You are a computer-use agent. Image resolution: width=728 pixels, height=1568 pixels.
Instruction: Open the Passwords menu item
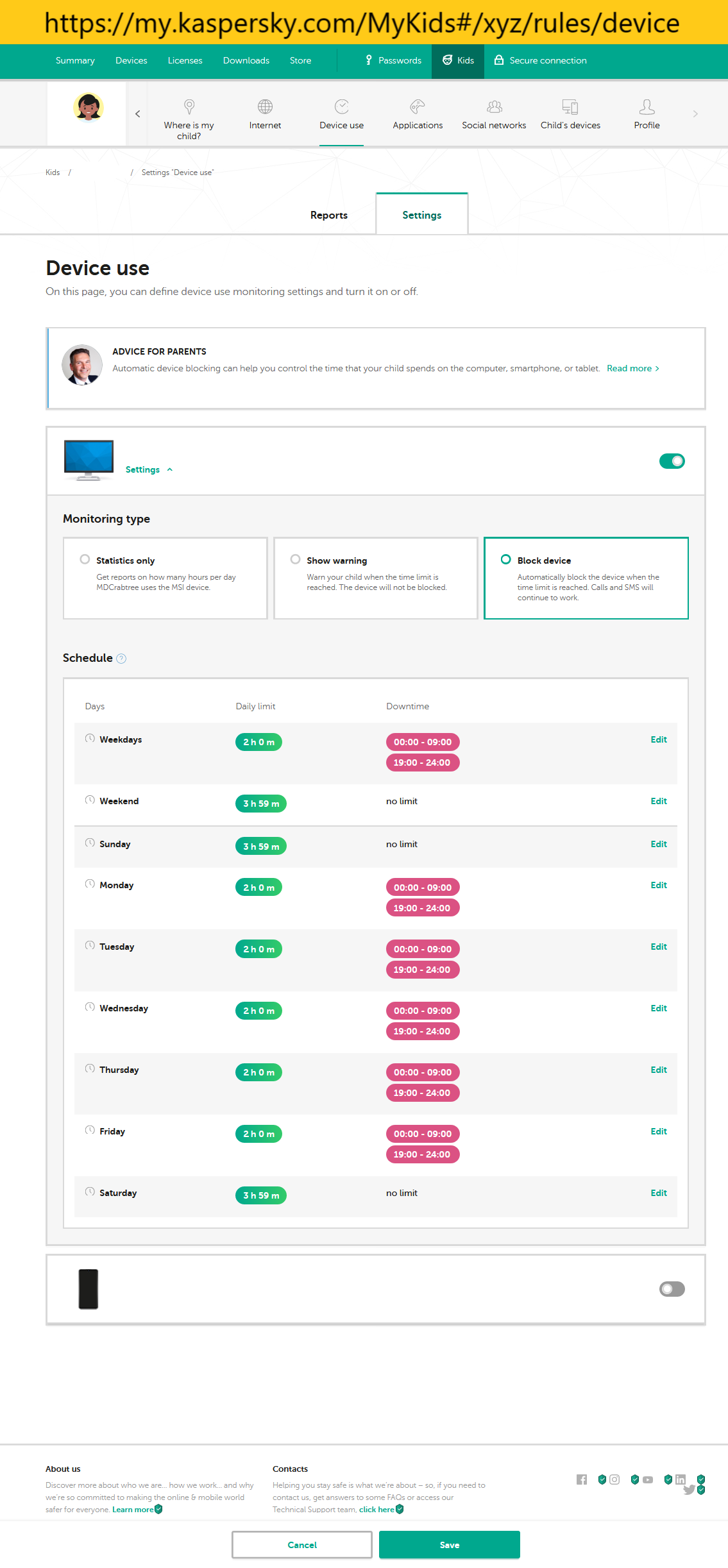point(393,60)
